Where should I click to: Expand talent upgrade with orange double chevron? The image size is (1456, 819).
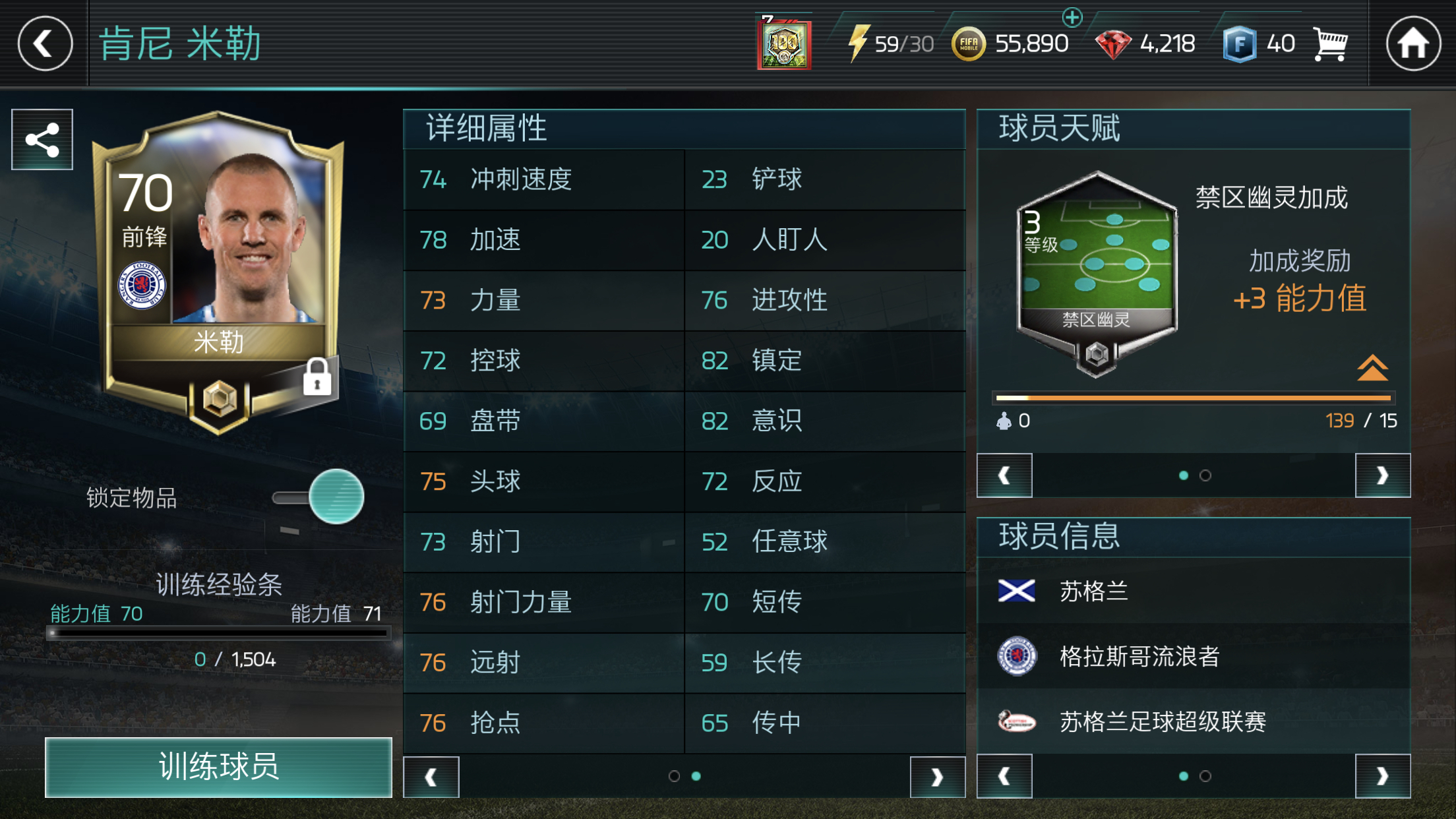click(1372, 368)
